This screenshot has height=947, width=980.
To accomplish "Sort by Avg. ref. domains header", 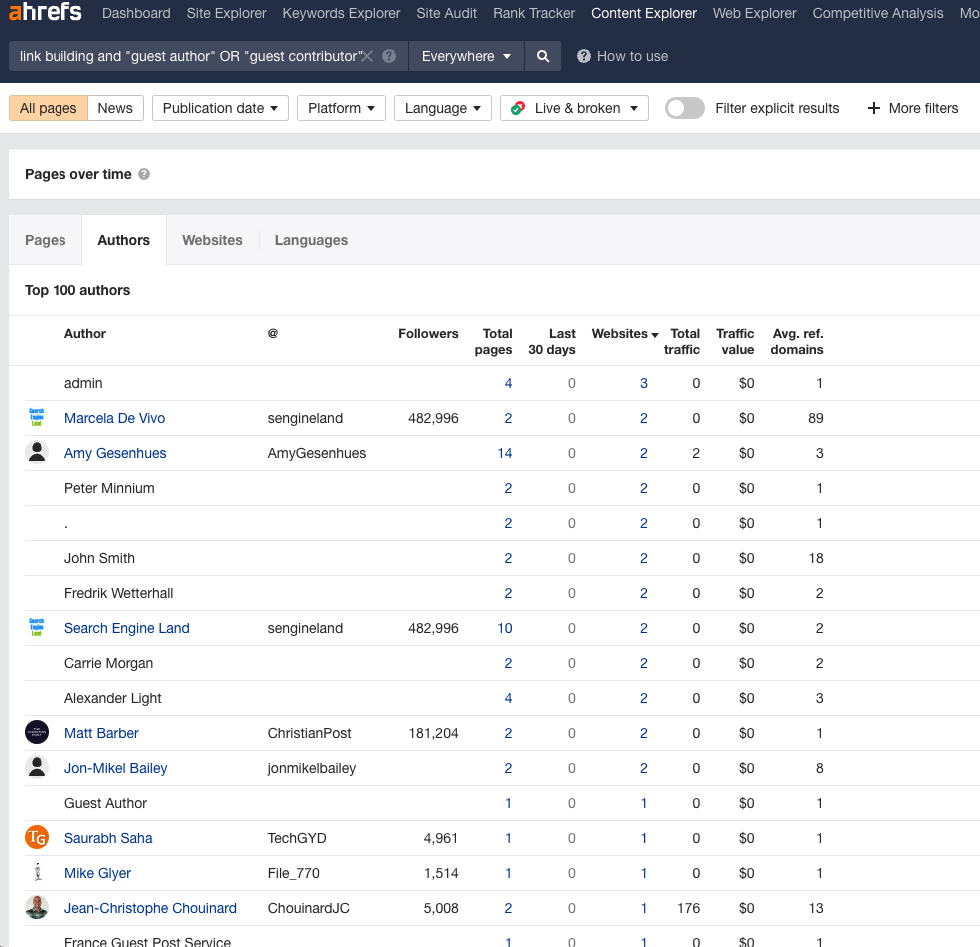I will pyautogui.click(x=797, y=341).
